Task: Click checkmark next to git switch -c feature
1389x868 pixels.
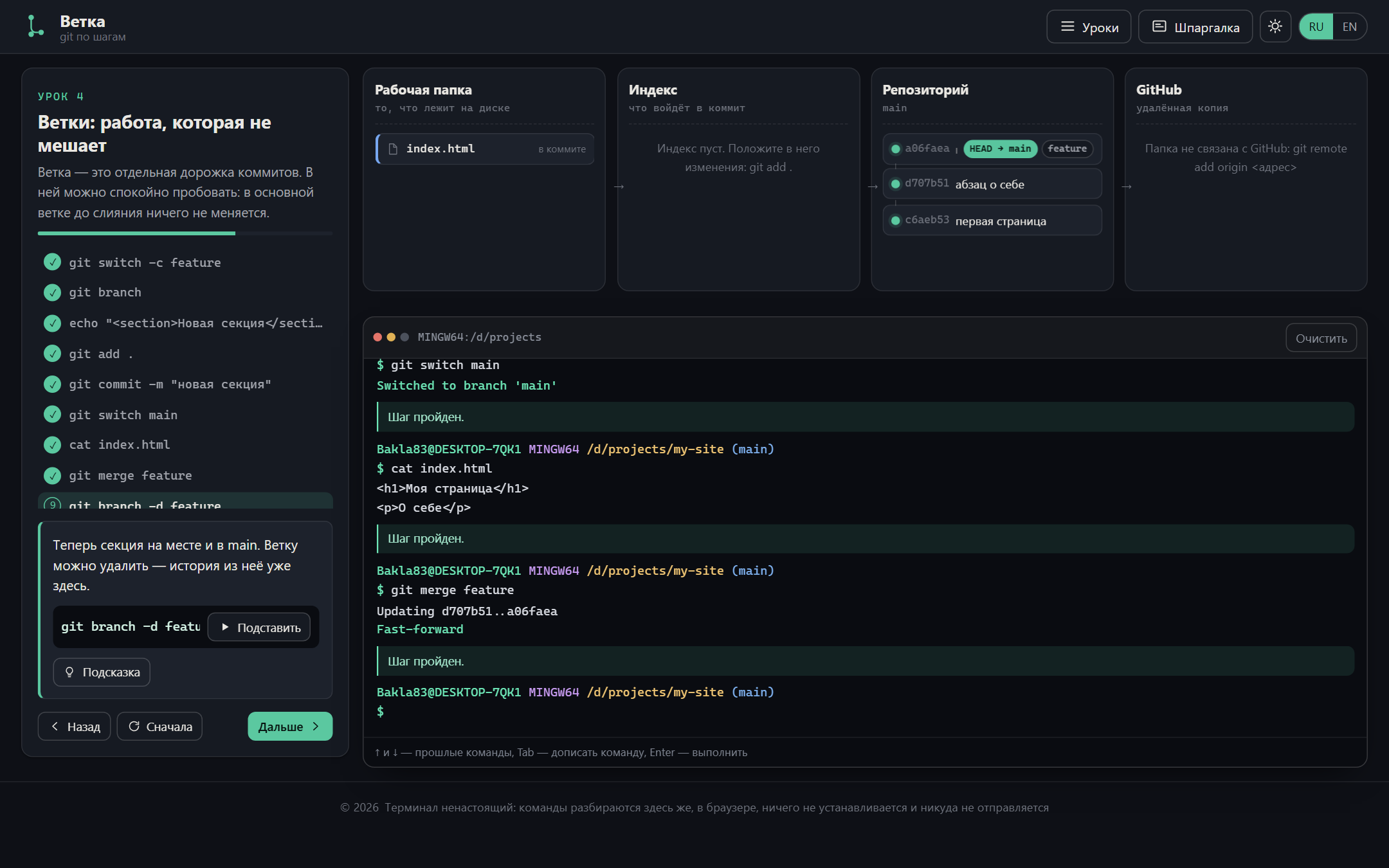Action: [52, 262]
